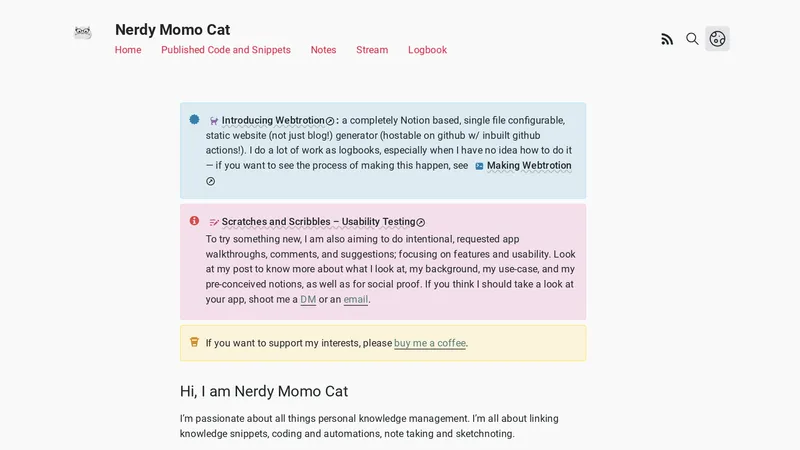Screen dimensions: 800x450
Task: Click the red info icon in pink callout
Action: 194,221
